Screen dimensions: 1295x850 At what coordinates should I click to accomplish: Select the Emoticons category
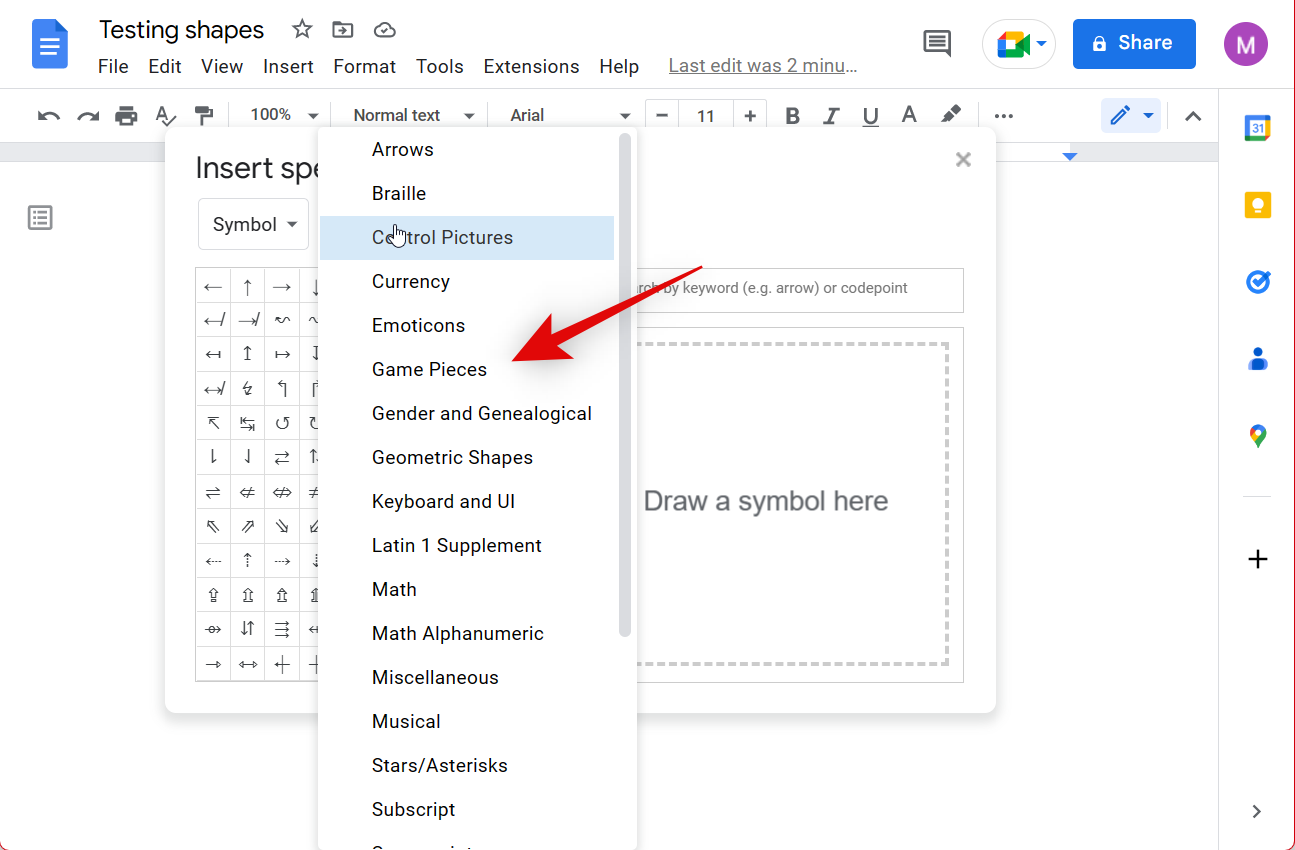(x=467, y=325)
